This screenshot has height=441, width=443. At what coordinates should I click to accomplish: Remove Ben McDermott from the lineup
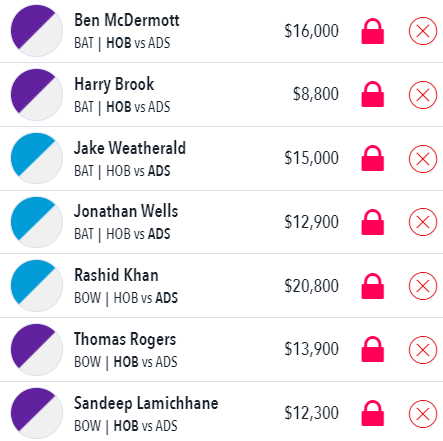pos(423,31)
